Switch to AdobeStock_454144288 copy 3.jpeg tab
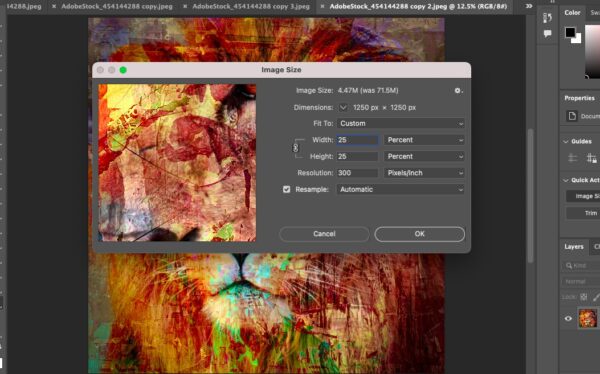 click(251, 7)
